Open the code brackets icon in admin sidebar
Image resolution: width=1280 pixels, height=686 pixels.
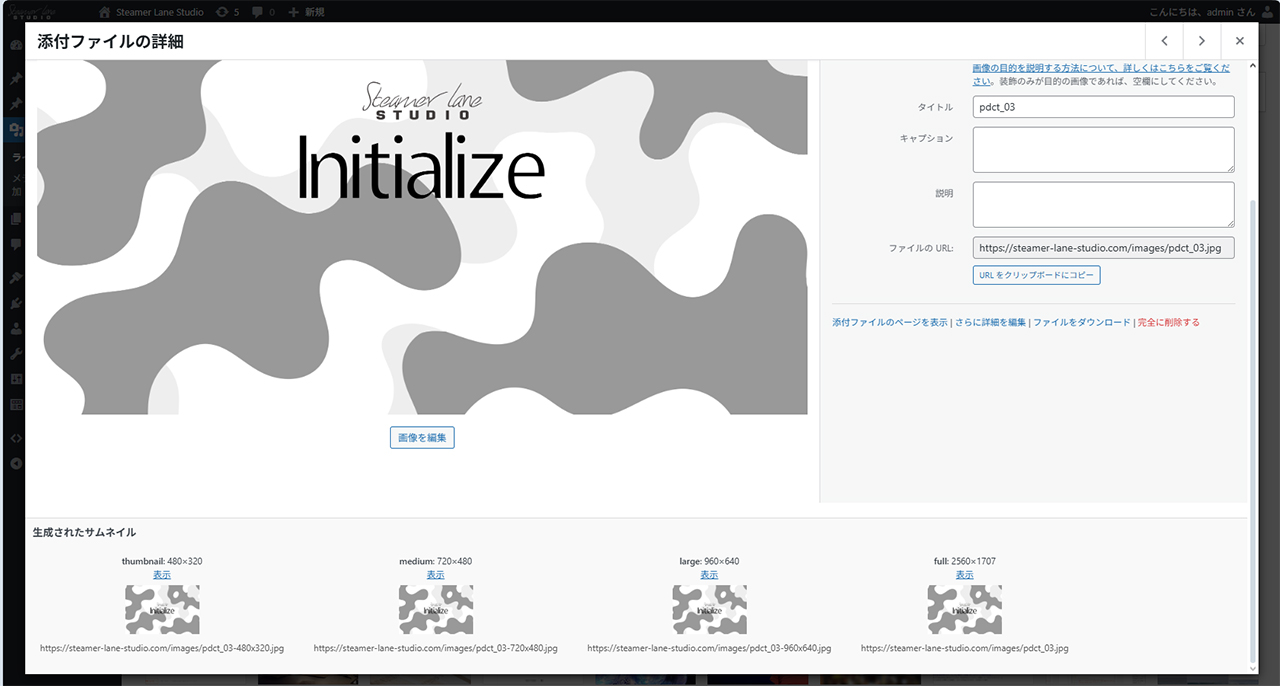16,438
